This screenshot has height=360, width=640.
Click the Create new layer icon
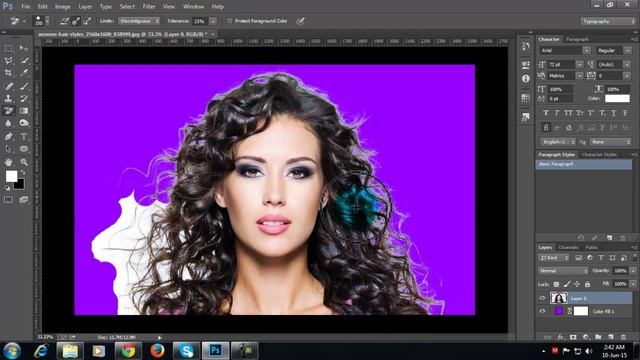611,337
